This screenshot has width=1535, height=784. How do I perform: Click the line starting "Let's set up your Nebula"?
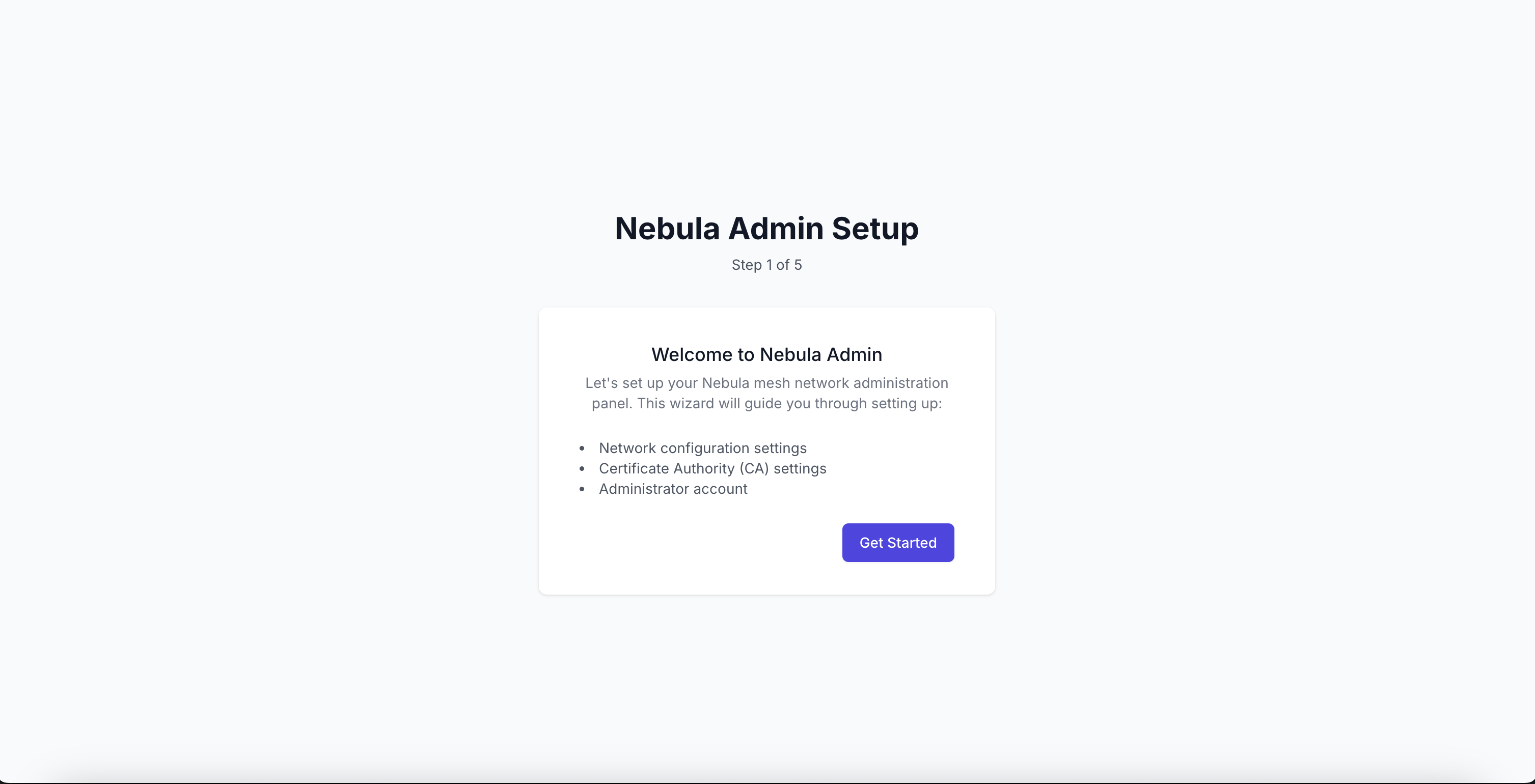766,383
